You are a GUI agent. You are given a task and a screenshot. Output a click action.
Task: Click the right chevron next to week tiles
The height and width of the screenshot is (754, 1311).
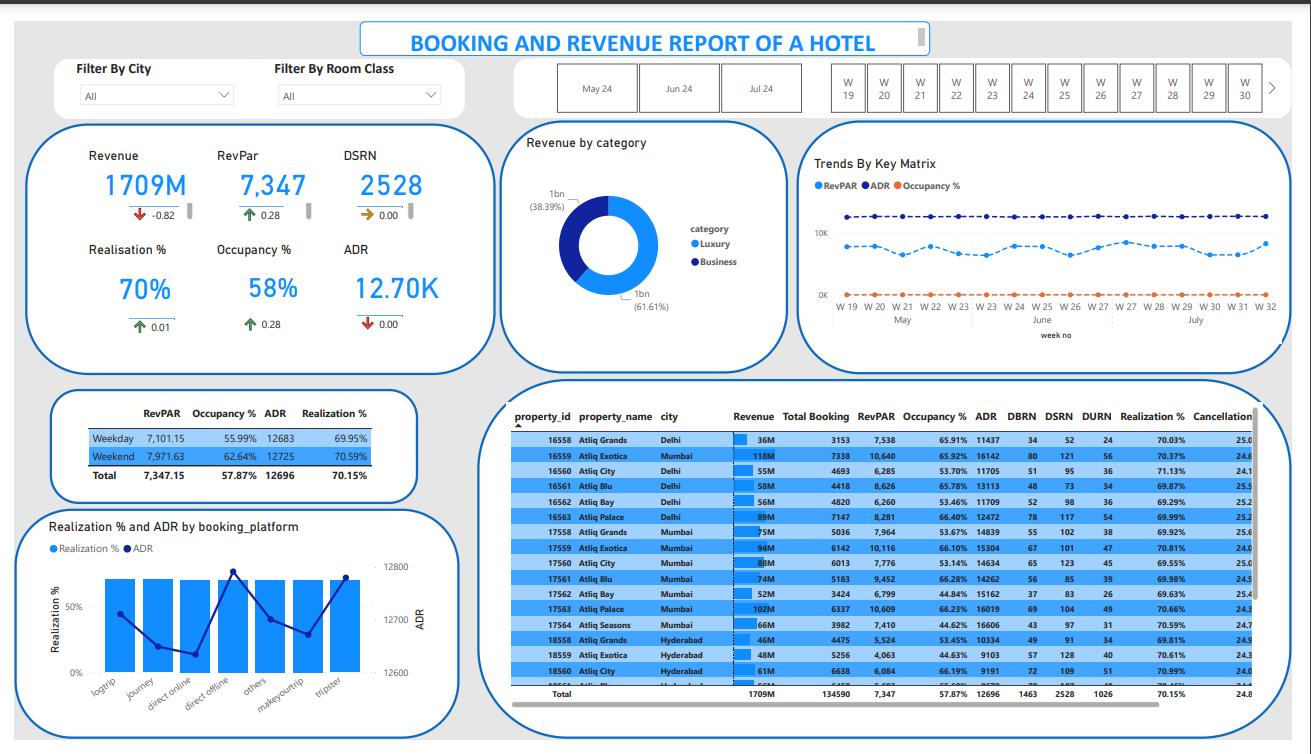pos(1272,88)
